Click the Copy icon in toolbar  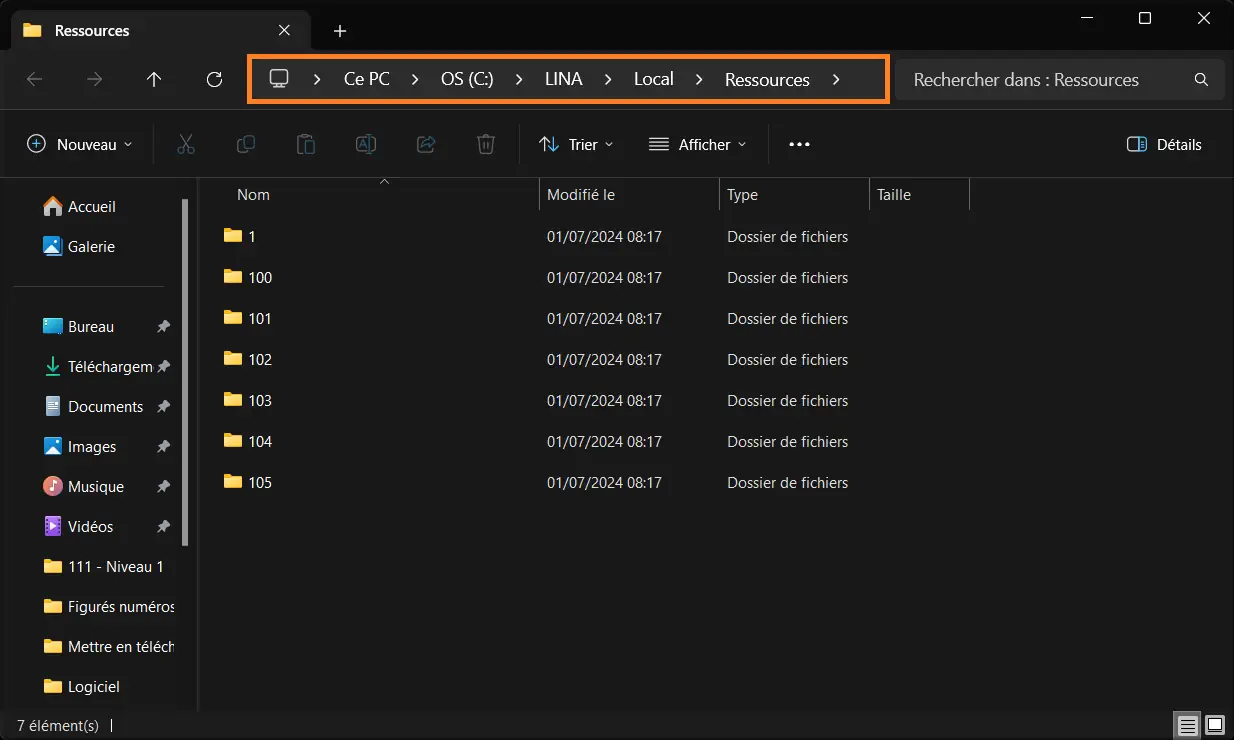pos(246,144)
